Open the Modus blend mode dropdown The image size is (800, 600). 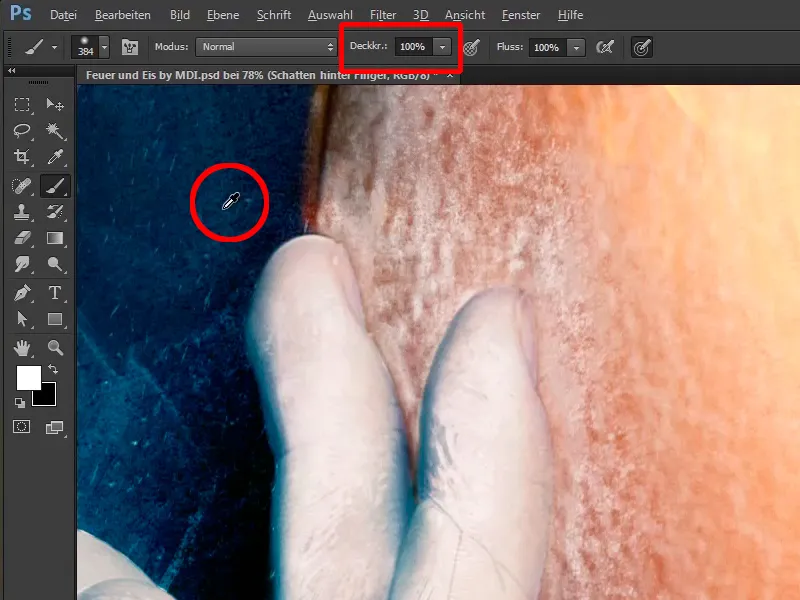tap(266, 47)
